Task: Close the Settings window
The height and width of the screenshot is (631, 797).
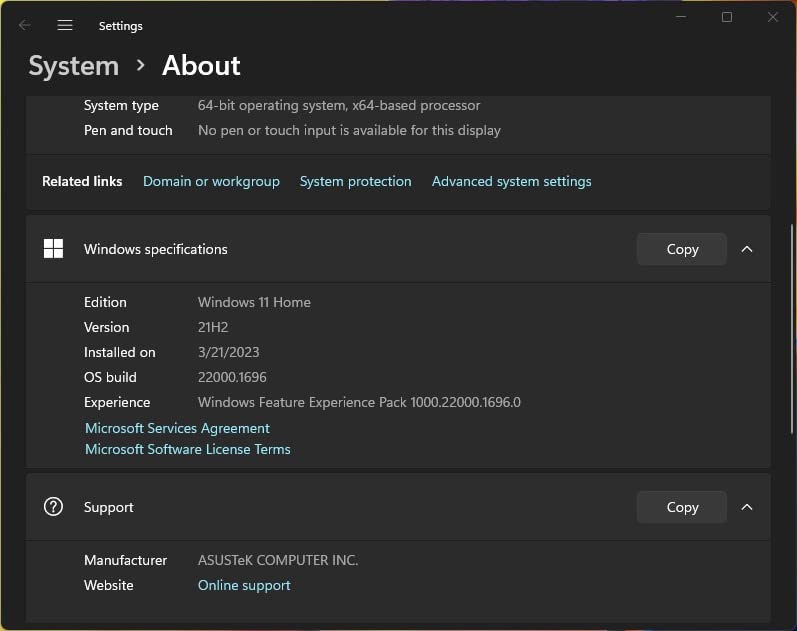Action: (773, 17)
